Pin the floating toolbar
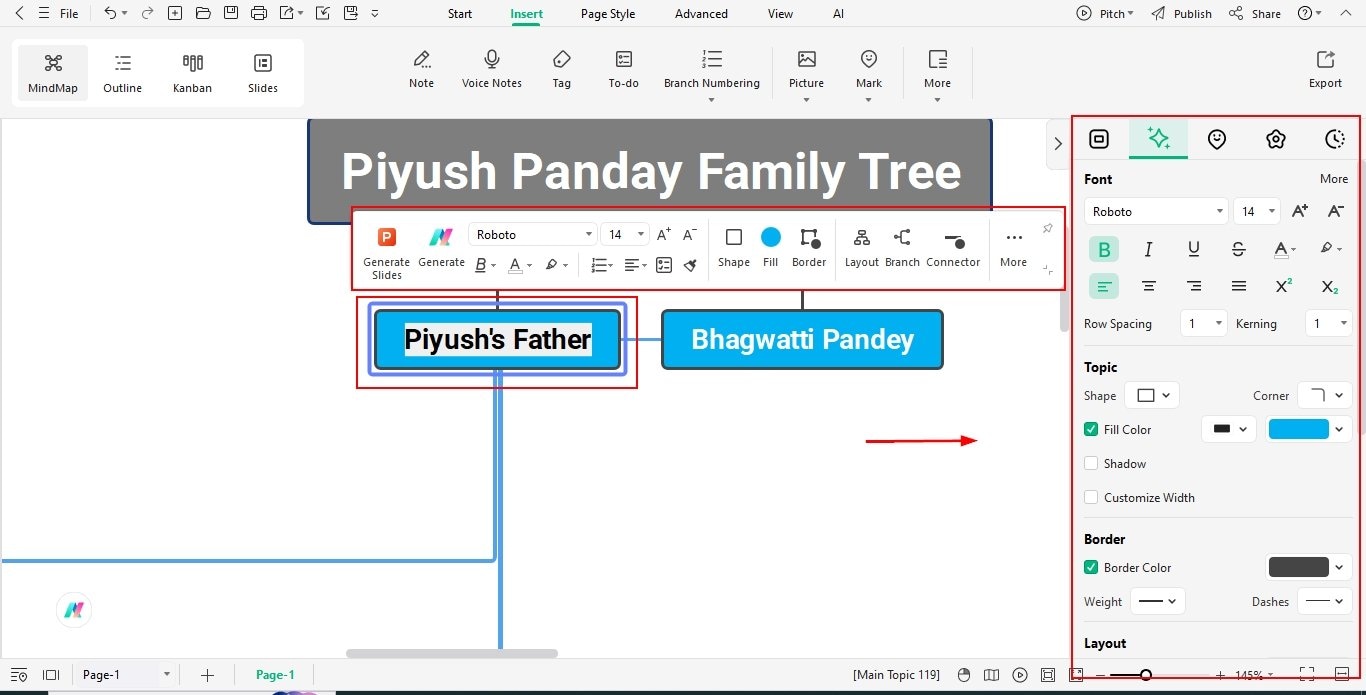 coord(1048,229)
